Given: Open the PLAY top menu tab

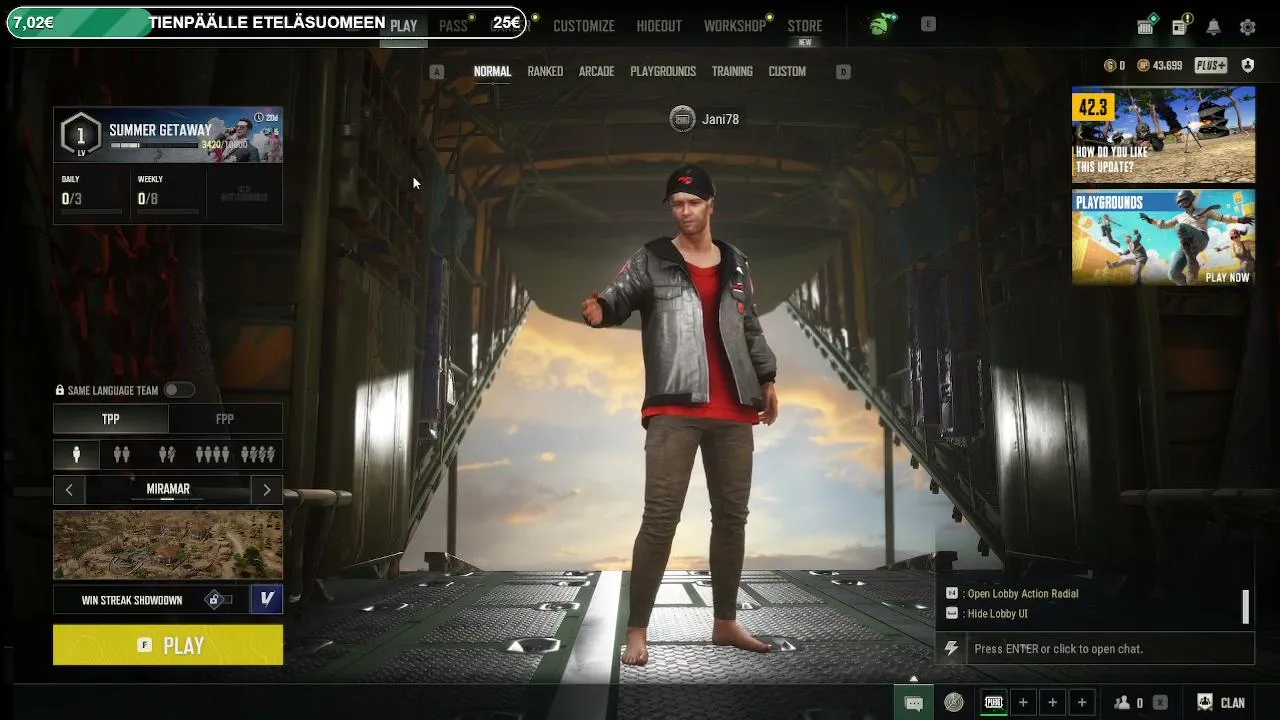Looking at the screenshot, I should point(404,26).
